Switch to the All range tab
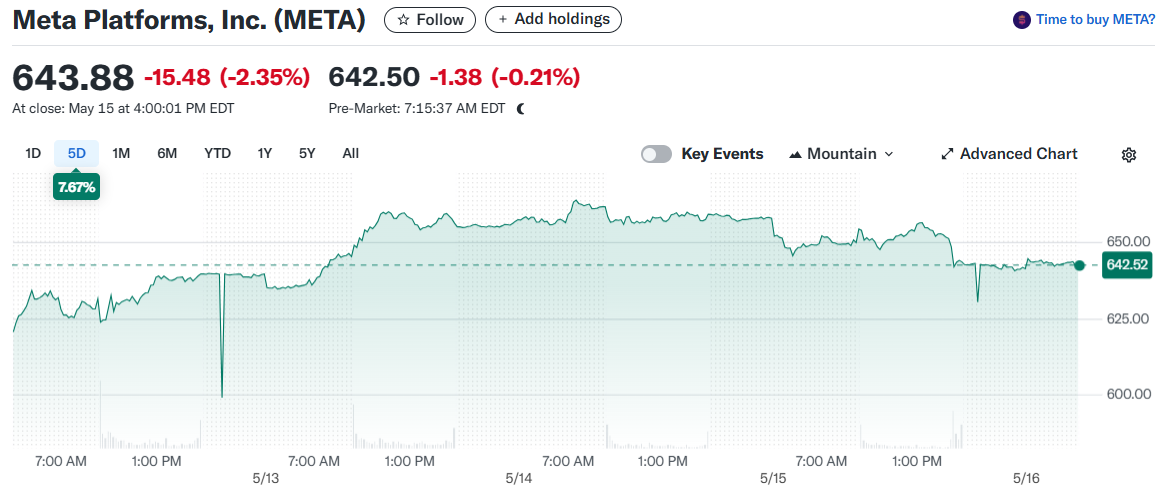 pyautogui.click(x=350, y=153)
